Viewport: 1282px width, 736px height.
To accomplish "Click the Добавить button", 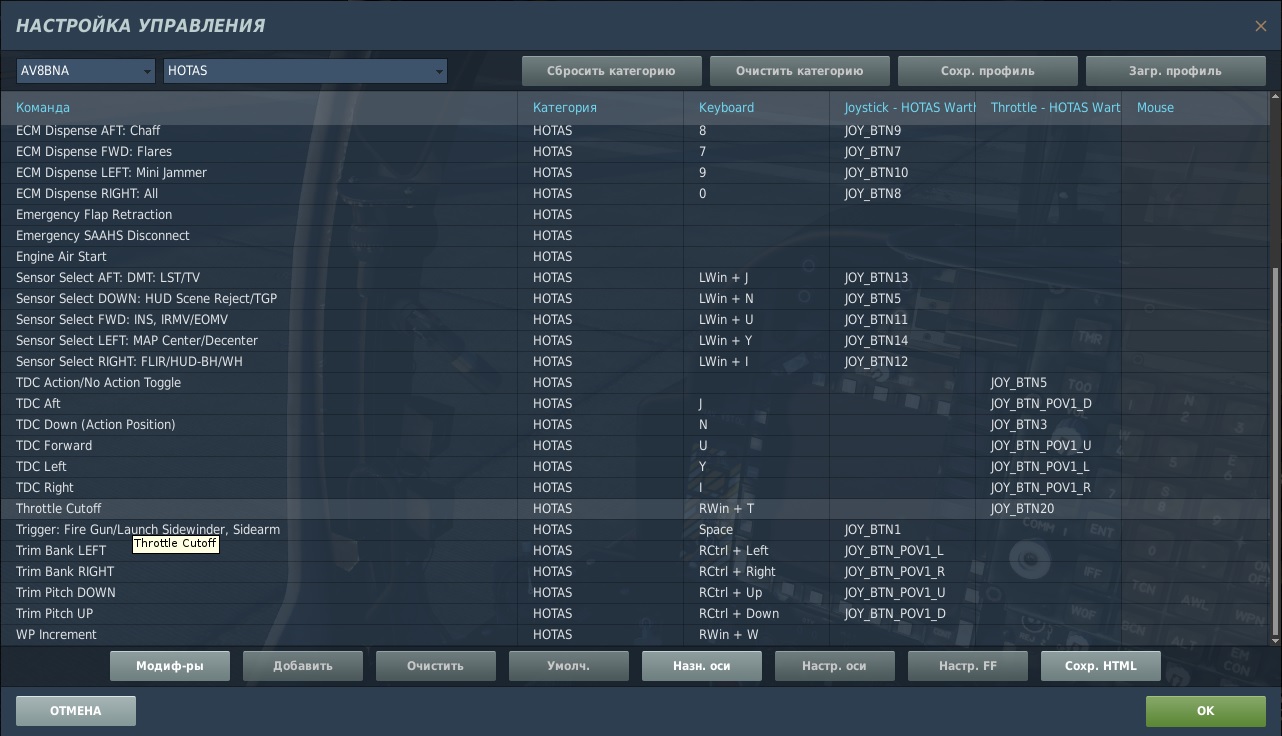I will (x=303, y=666).
